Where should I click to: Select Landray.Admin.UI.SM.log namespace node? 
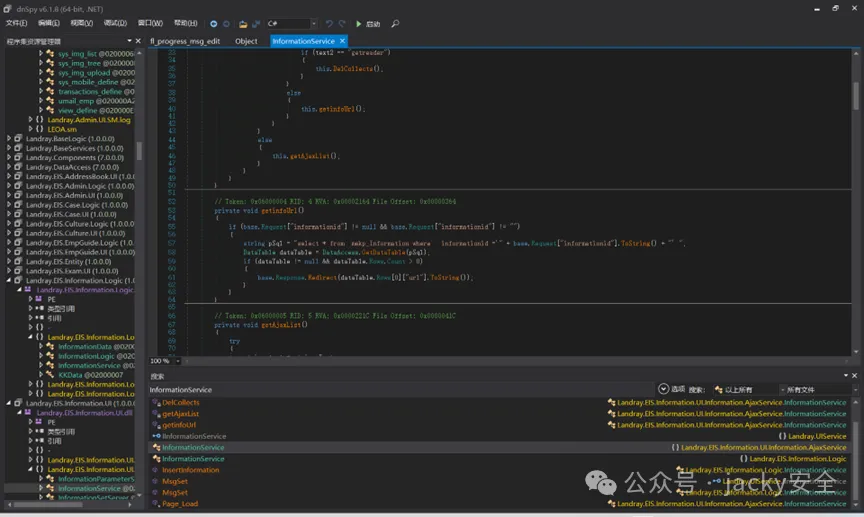(89, 120)
